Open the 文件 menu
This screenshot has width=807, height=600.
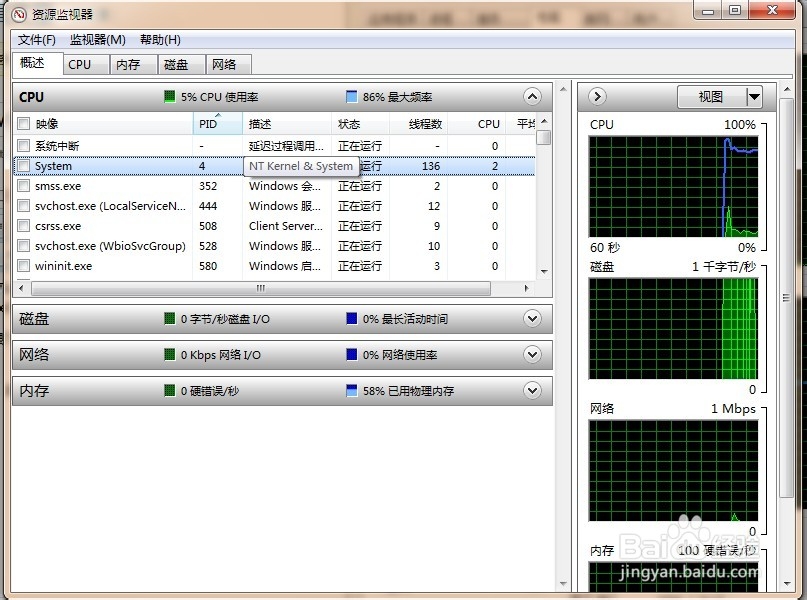pos(36,40)
